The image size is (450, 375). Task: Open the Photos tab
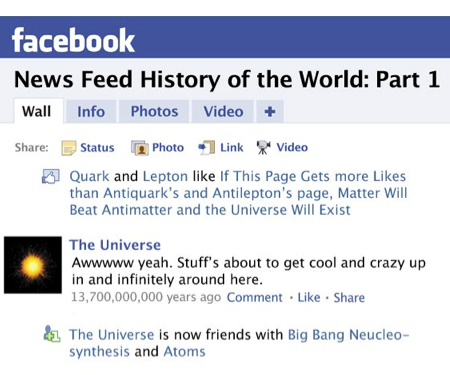point(154,111)
